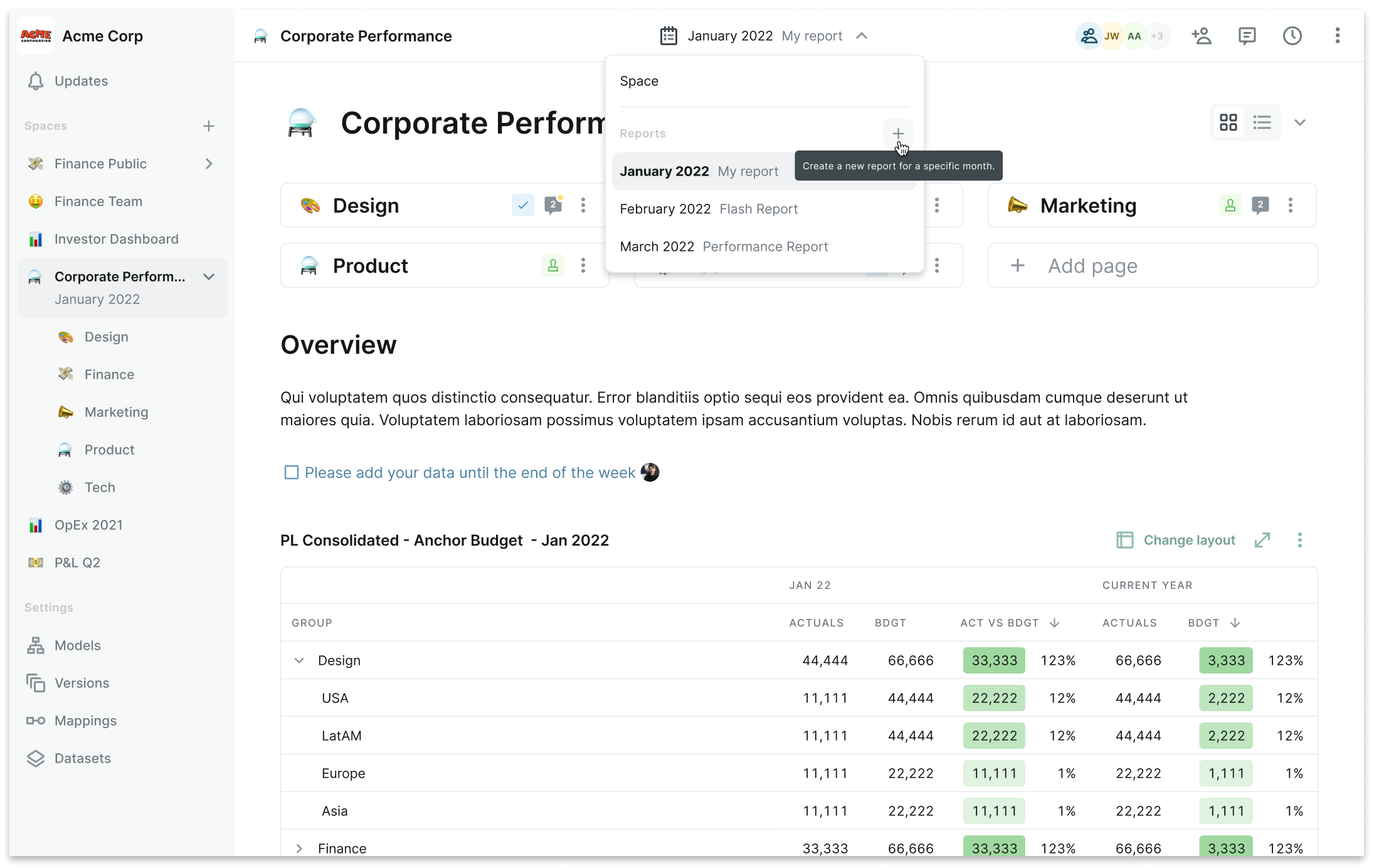Switch to grid view layout icon
Image resolution: width=1374 pixels, height=868 pixels.
click(x=1228, y=122)
